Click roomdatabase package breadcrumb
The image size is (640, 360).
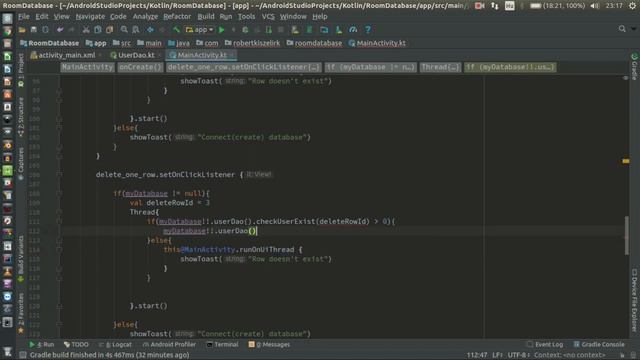(314, 43)
